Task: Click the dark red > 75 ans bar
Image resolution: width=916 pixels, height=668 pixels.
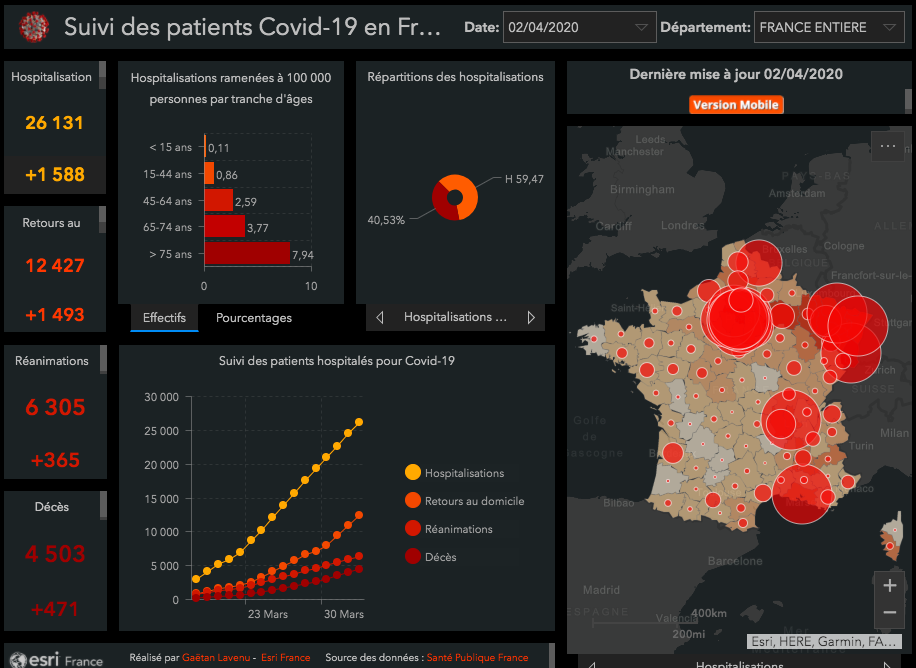Action: (246, 253)
